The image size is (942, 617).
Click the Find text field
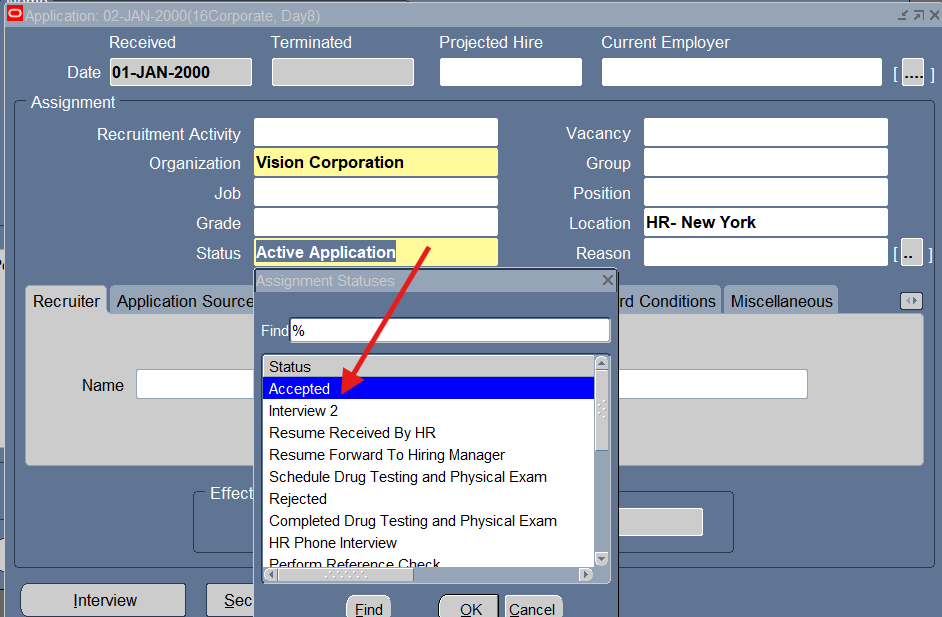click(449, 331)
